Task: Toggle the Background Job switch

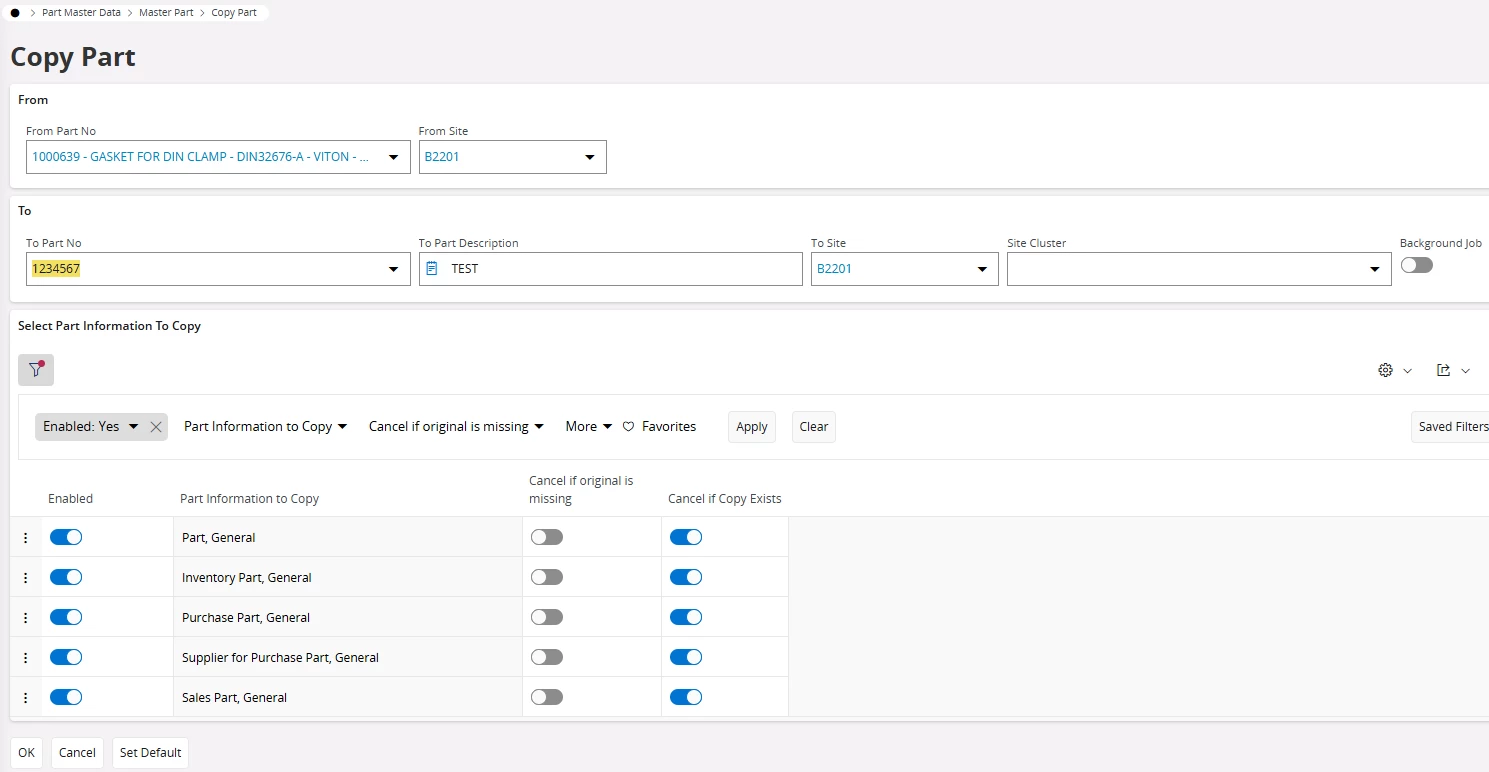Action: coord(1416,265)
